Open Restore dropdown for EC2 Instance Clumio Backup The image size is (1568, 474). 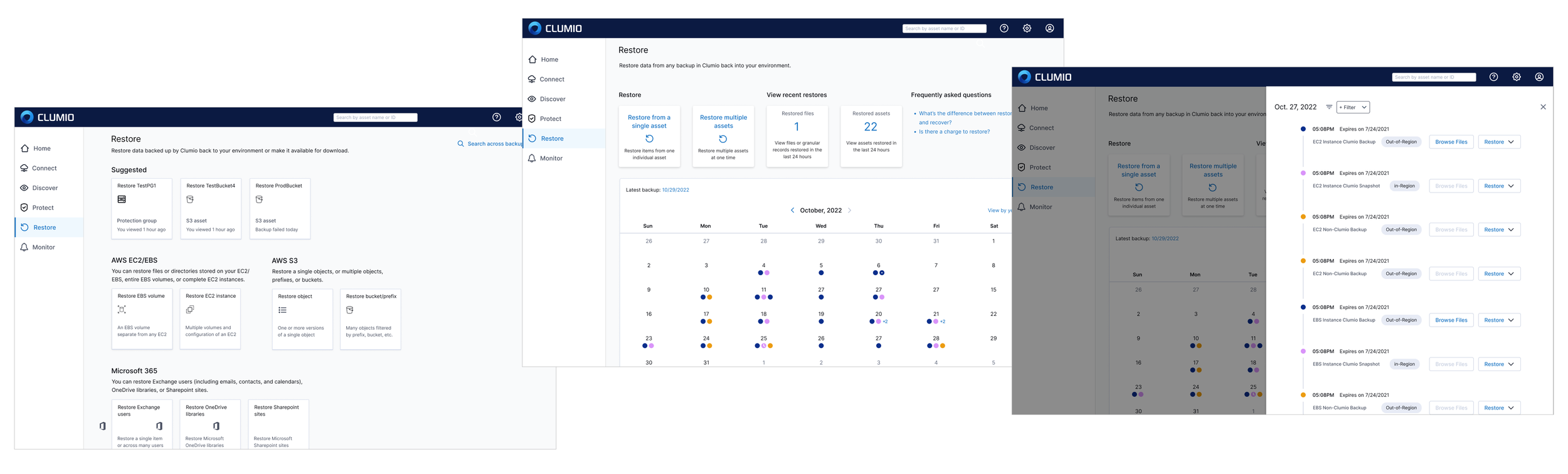(x=1499, y=142)
